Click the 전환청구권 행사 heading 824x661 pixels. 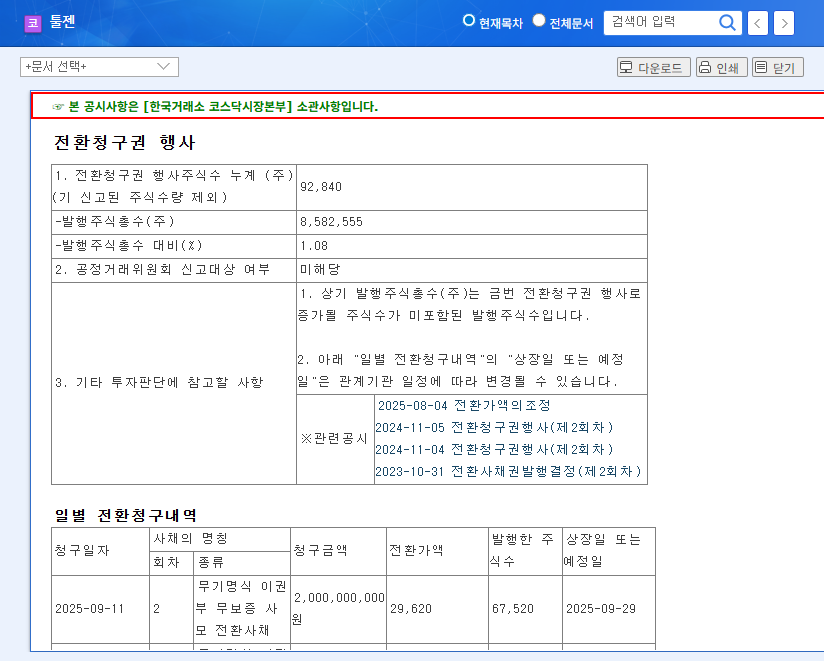pos(125,142)
